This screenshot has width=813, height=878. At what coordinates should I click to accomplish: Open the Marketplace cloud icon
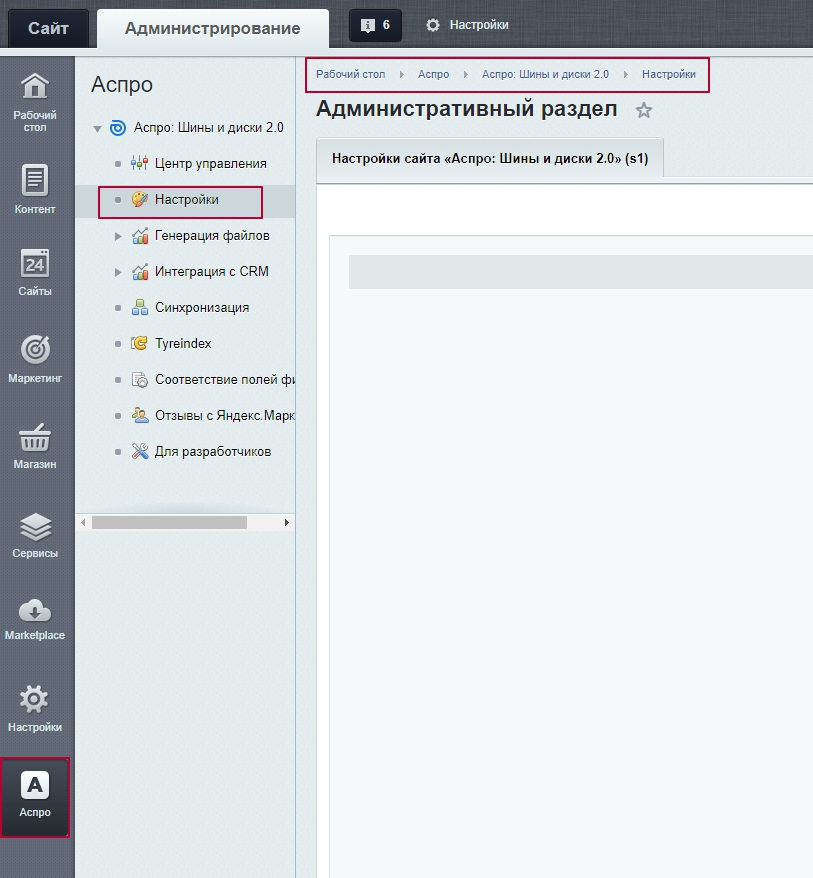pos(35,611)
